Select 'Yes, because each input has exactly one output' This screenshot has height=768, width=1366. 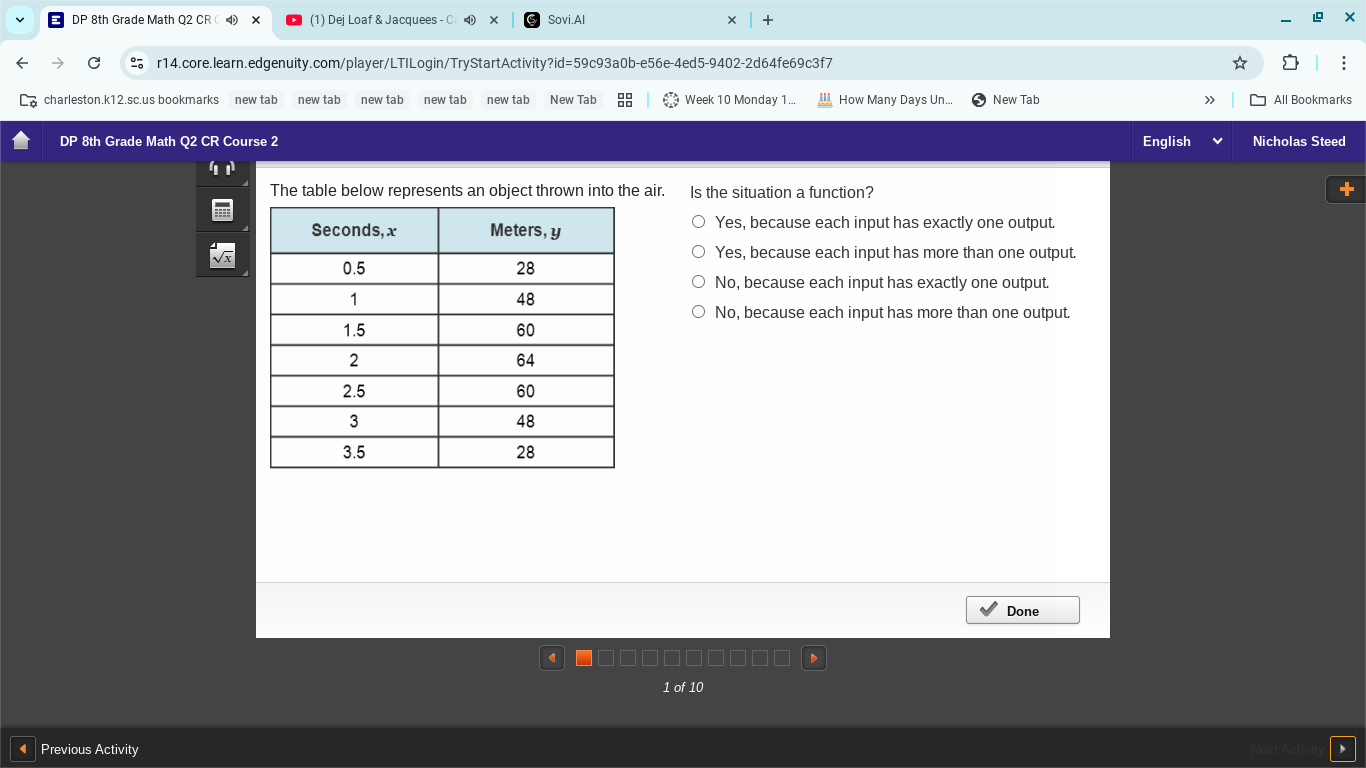coord(698,222)
